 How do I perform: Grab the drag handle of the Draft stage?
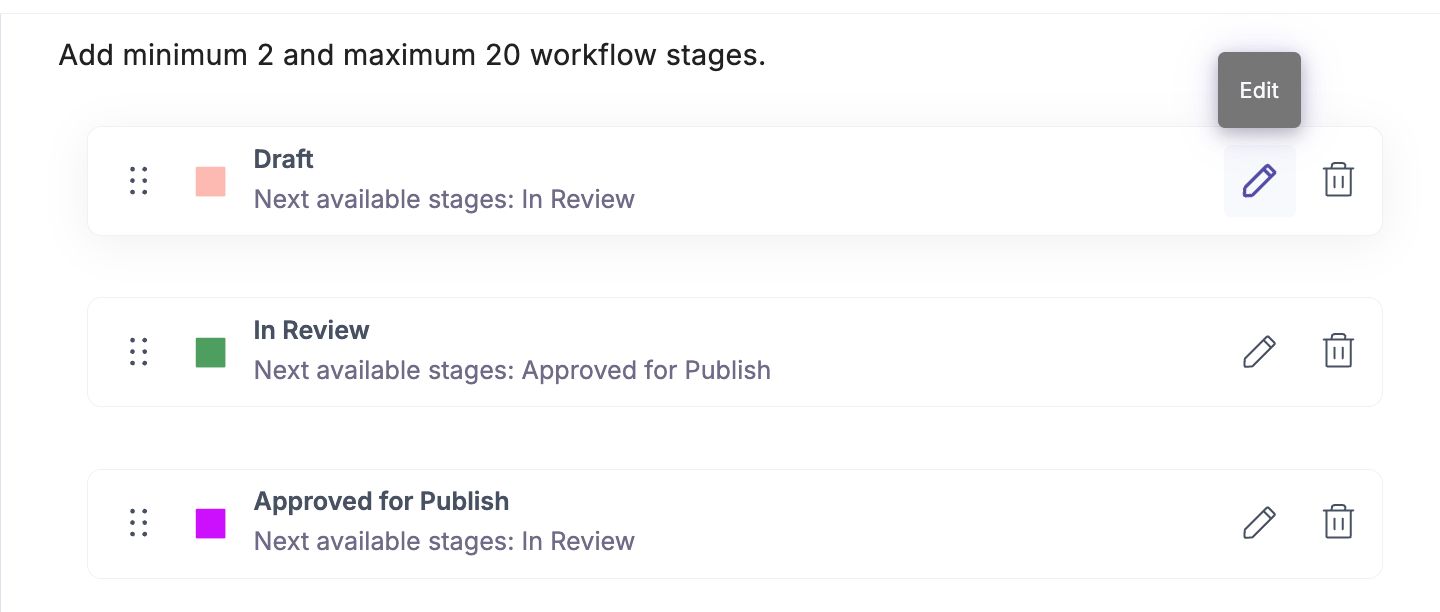(139, 180)
